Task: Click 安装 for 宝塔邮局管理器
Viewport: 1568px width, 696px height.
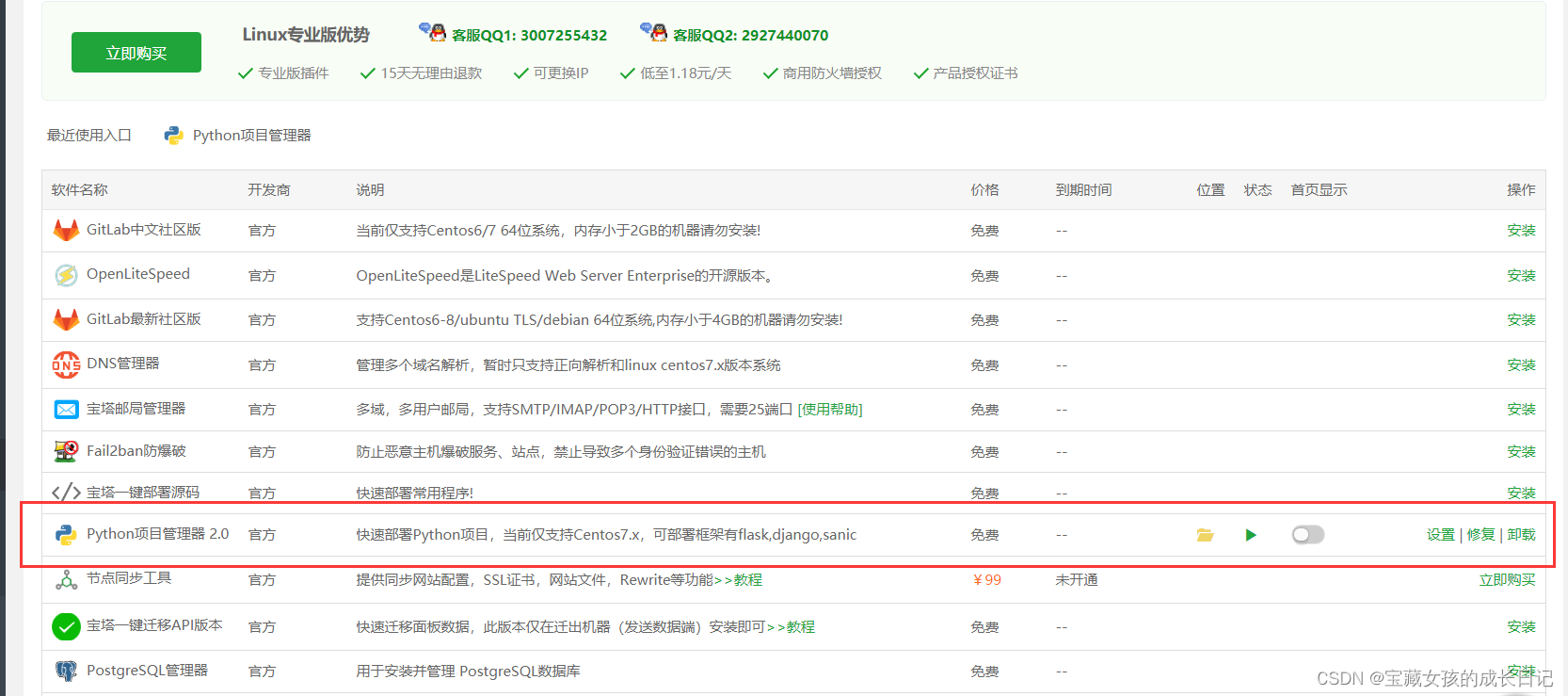Action: (x=1521, y=410)
